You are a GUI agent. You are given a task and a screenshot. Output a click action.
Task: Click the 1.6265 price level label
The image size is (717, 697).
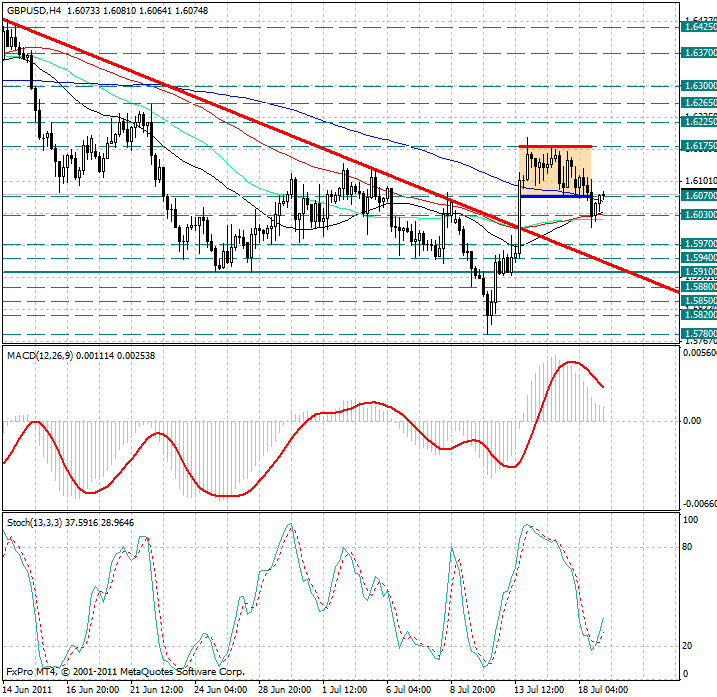(699, 102)
